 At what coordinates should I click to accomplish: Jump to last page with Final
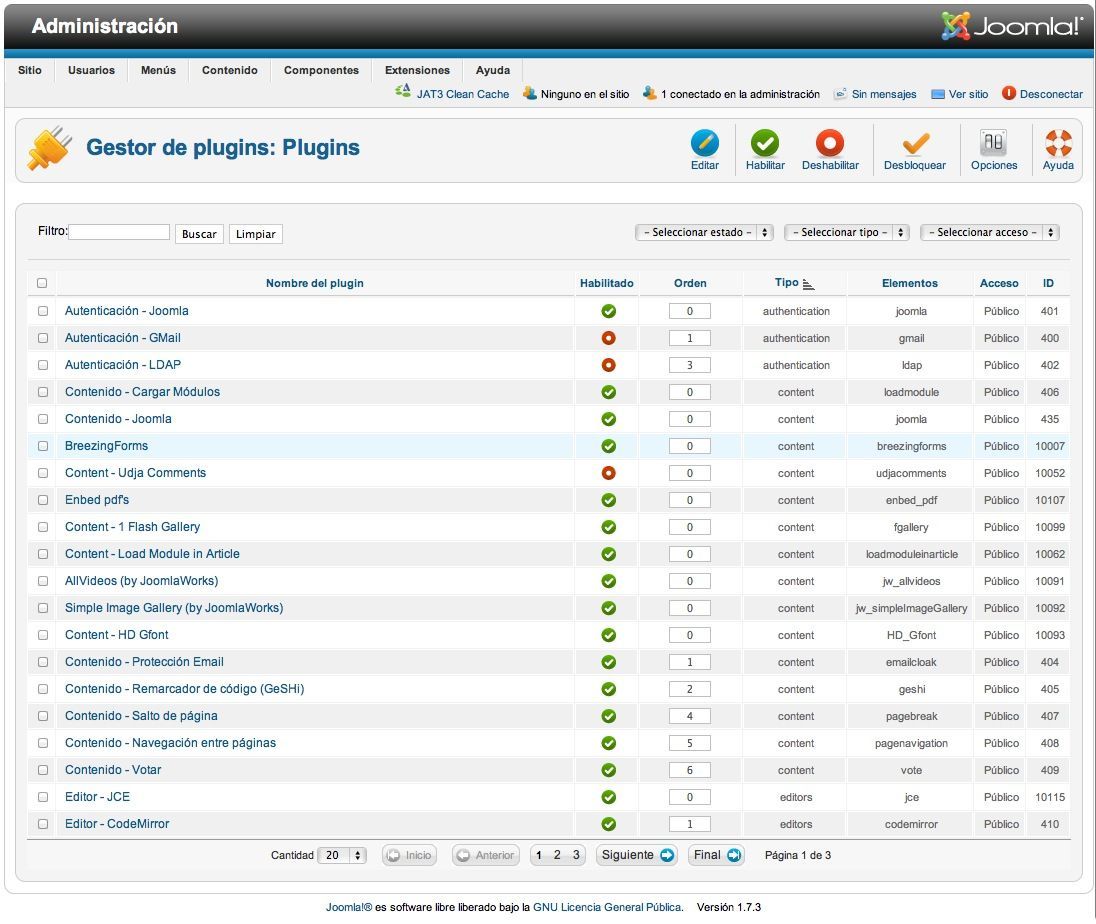tap(716, 855)
